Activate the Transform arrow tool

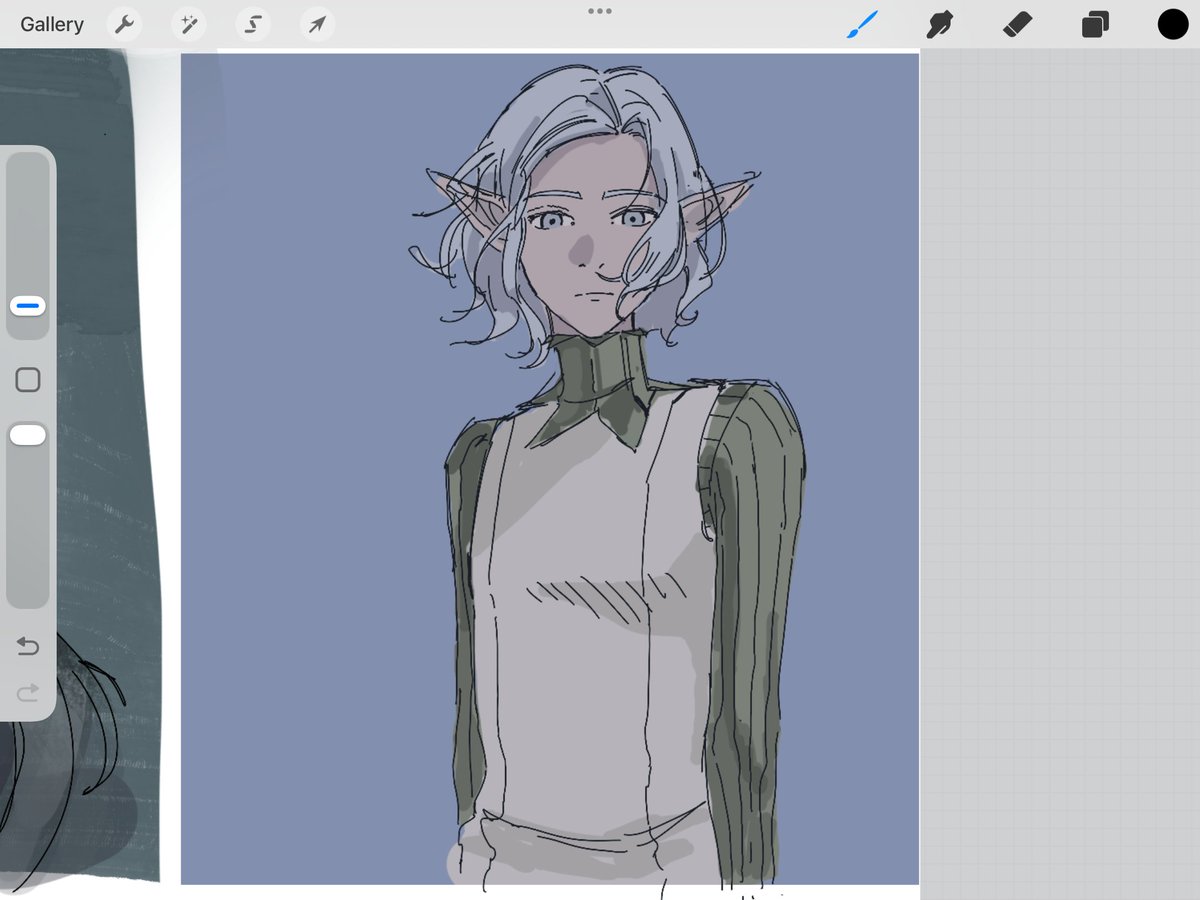pyautogui.click(x=317, y=24)
